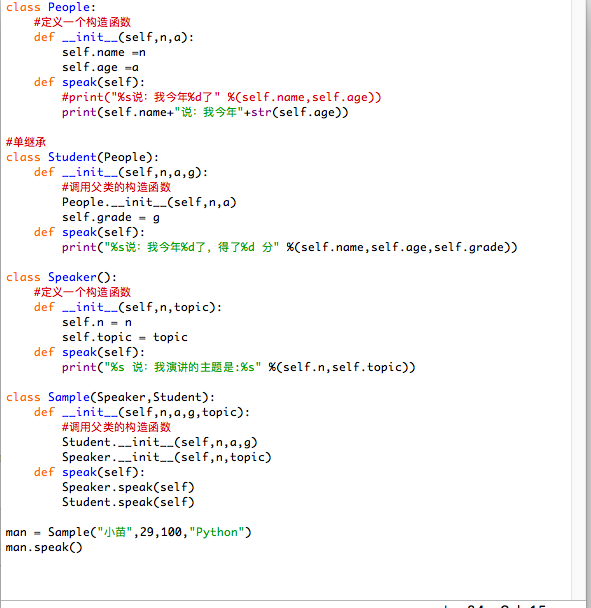
Task: Click the "Speaker.speak(self)" line
Action: coord(128,487)
